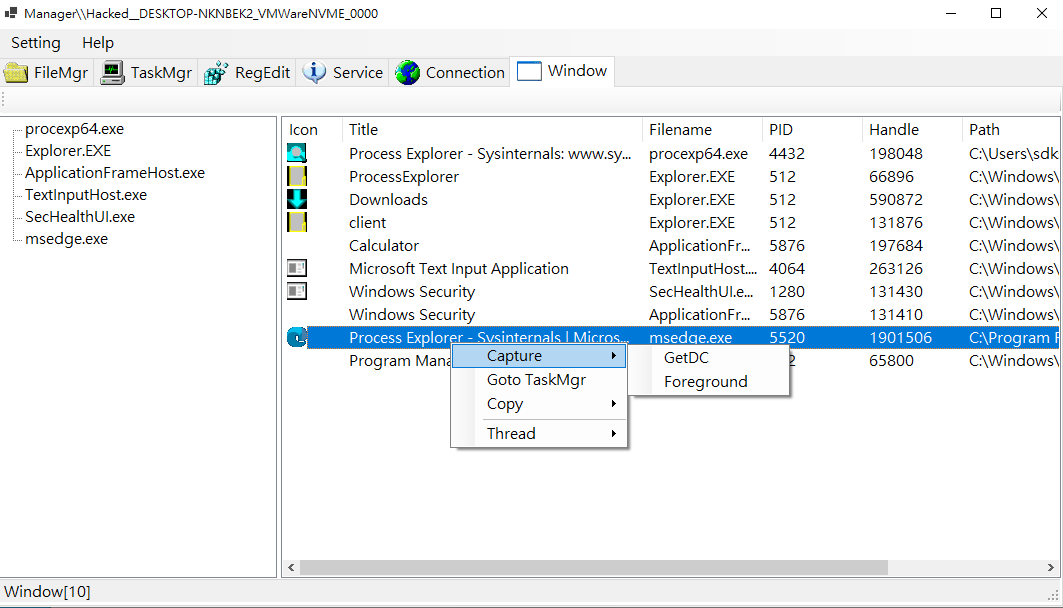Click the RegEdit cubes icon
Screen dimensions: 1063x608
coord(216,73)
